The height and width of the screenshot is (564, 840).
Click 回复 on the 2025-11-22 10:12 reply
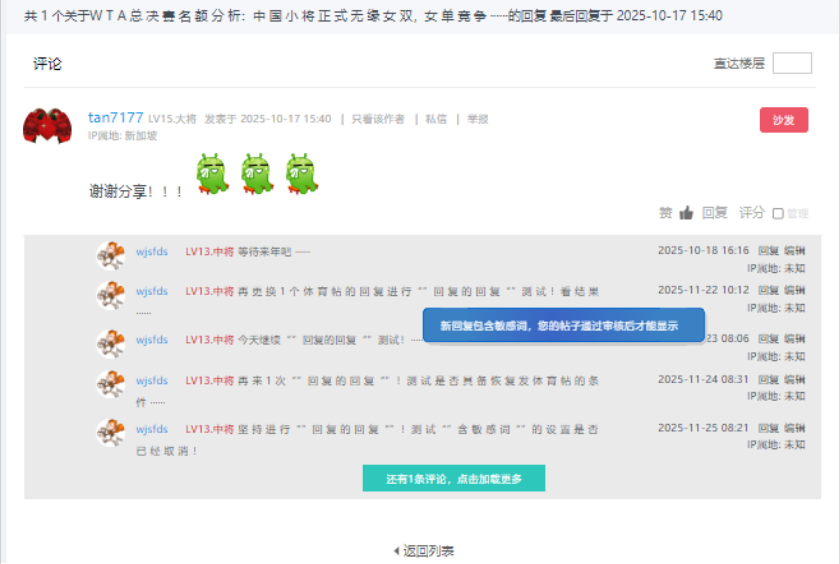pos(768,290)
